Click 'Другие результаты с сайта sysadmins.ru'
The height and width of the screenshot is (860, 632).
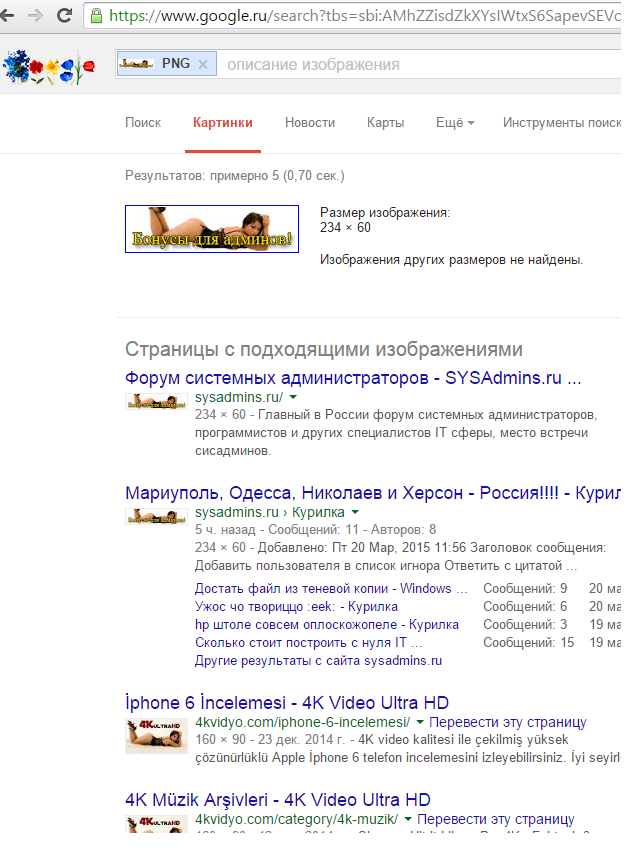(318, 661)
